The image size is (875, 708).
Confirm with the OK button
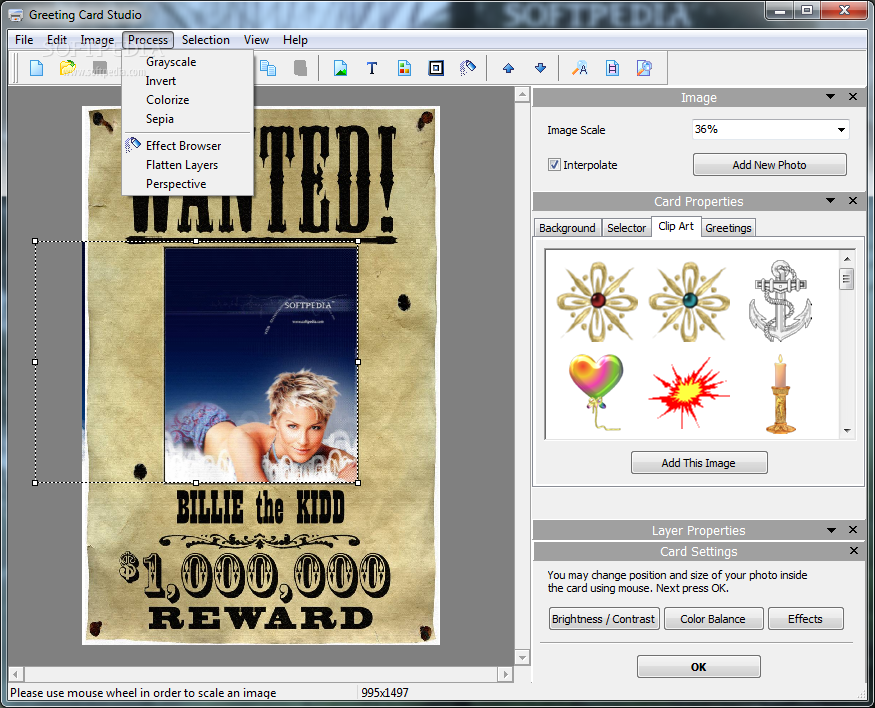coord(699,667)
